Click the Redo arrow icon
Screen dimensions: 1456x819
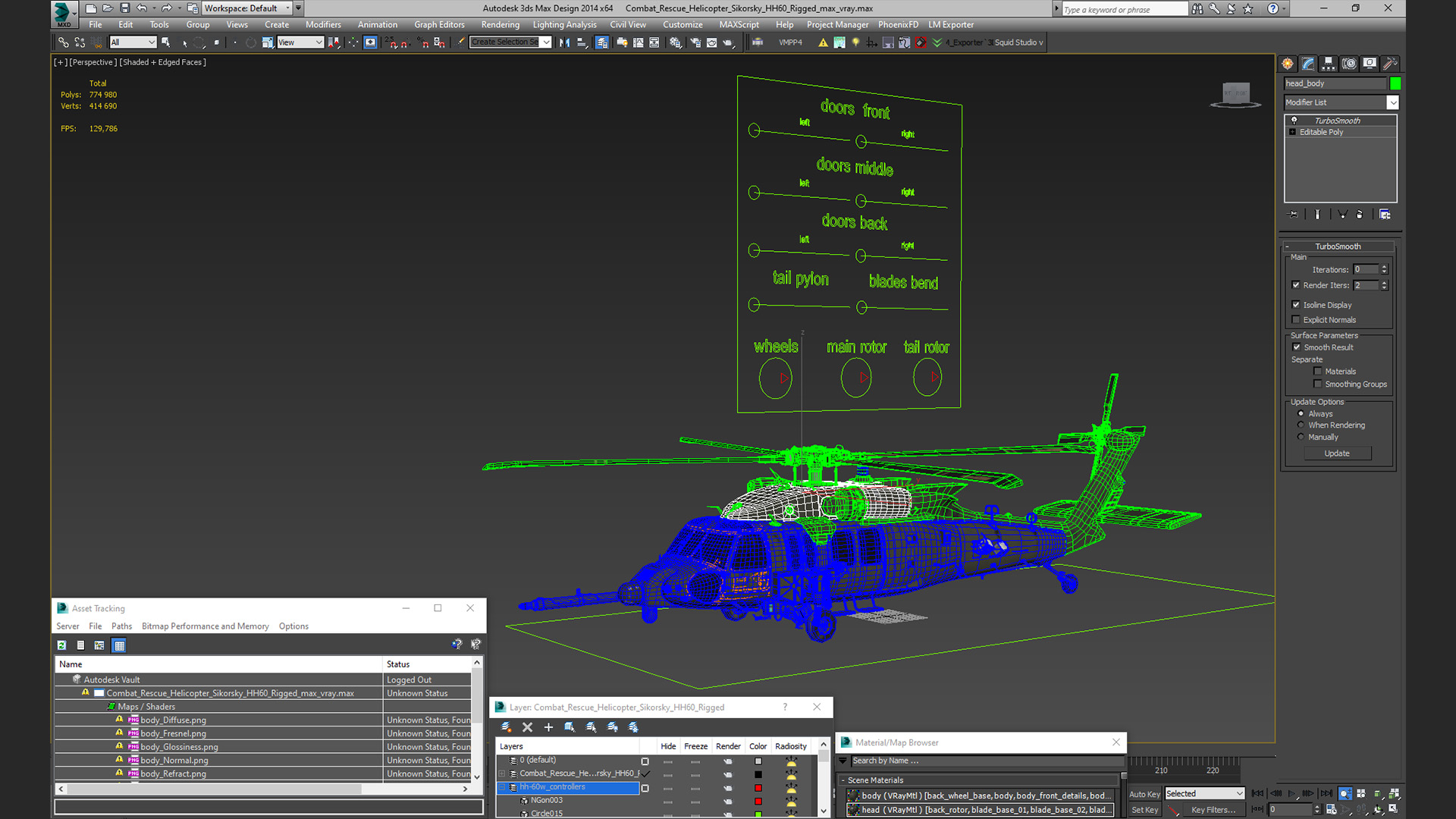click(165, 8)
